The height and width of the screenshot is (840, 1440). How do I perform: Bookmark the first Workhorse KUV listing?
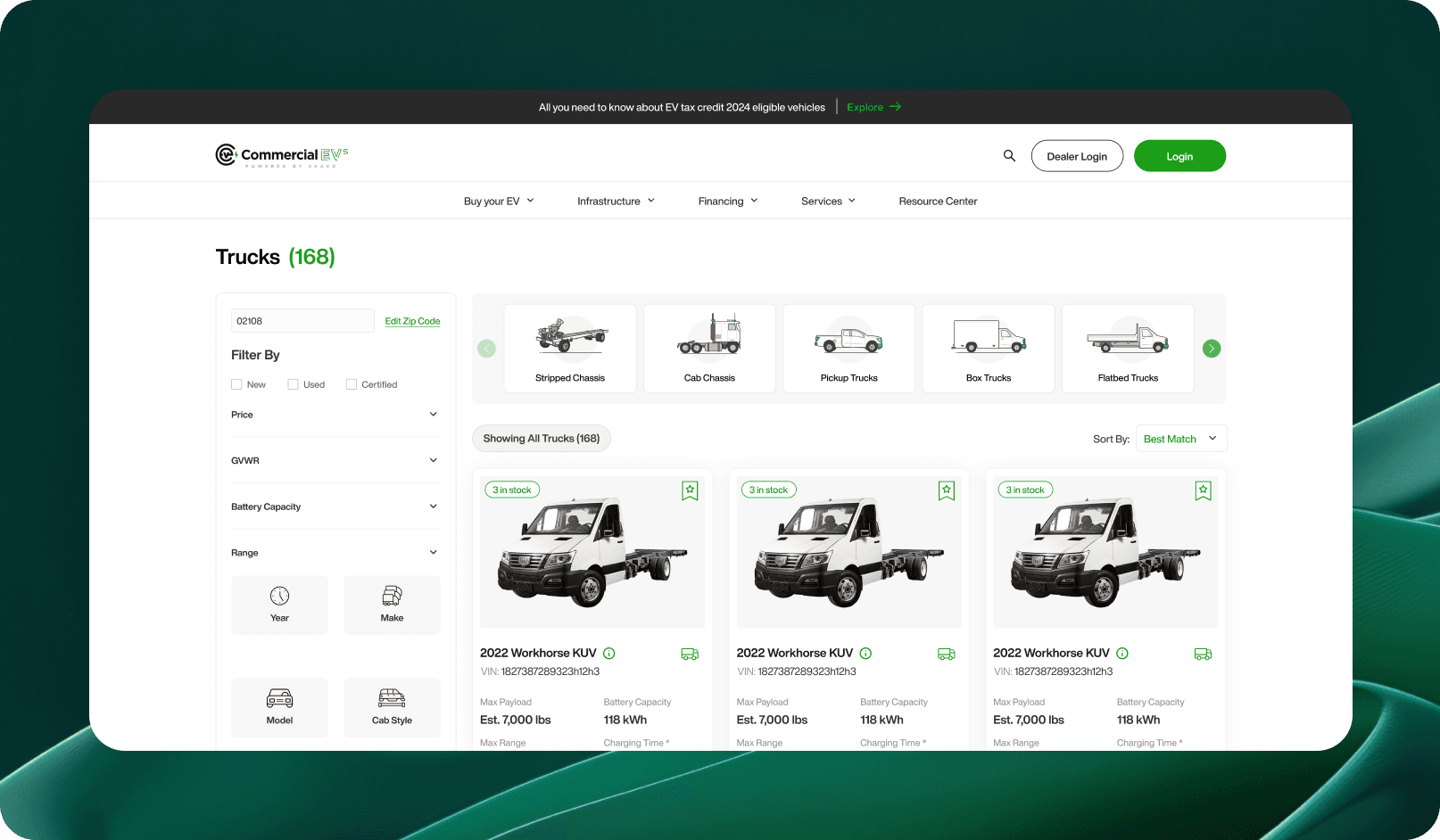coord(690,490)
